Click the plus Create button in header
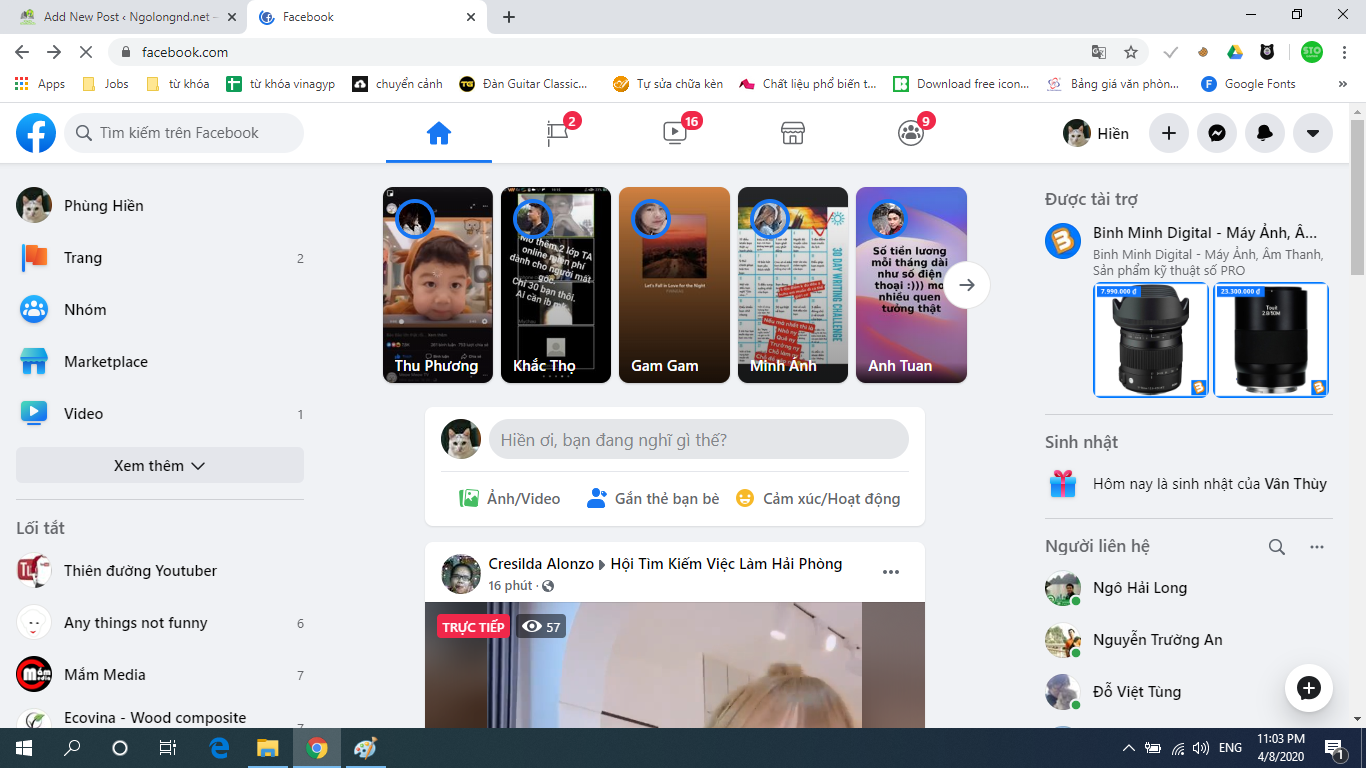The image size is (1366, 768). click(1169, 133)
